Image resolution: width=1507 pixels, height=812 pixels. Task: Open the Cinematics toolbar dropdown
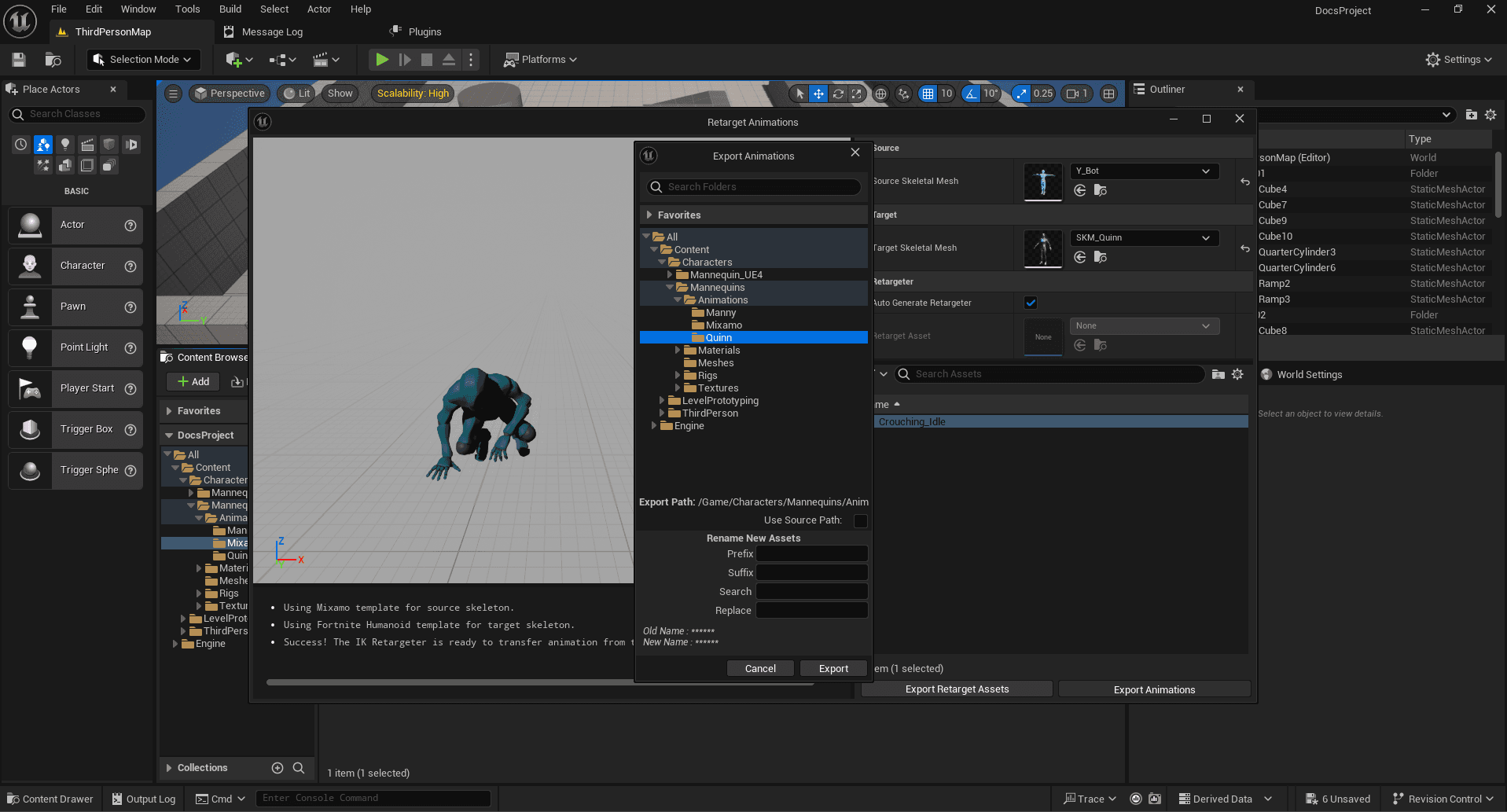[326, 60]
